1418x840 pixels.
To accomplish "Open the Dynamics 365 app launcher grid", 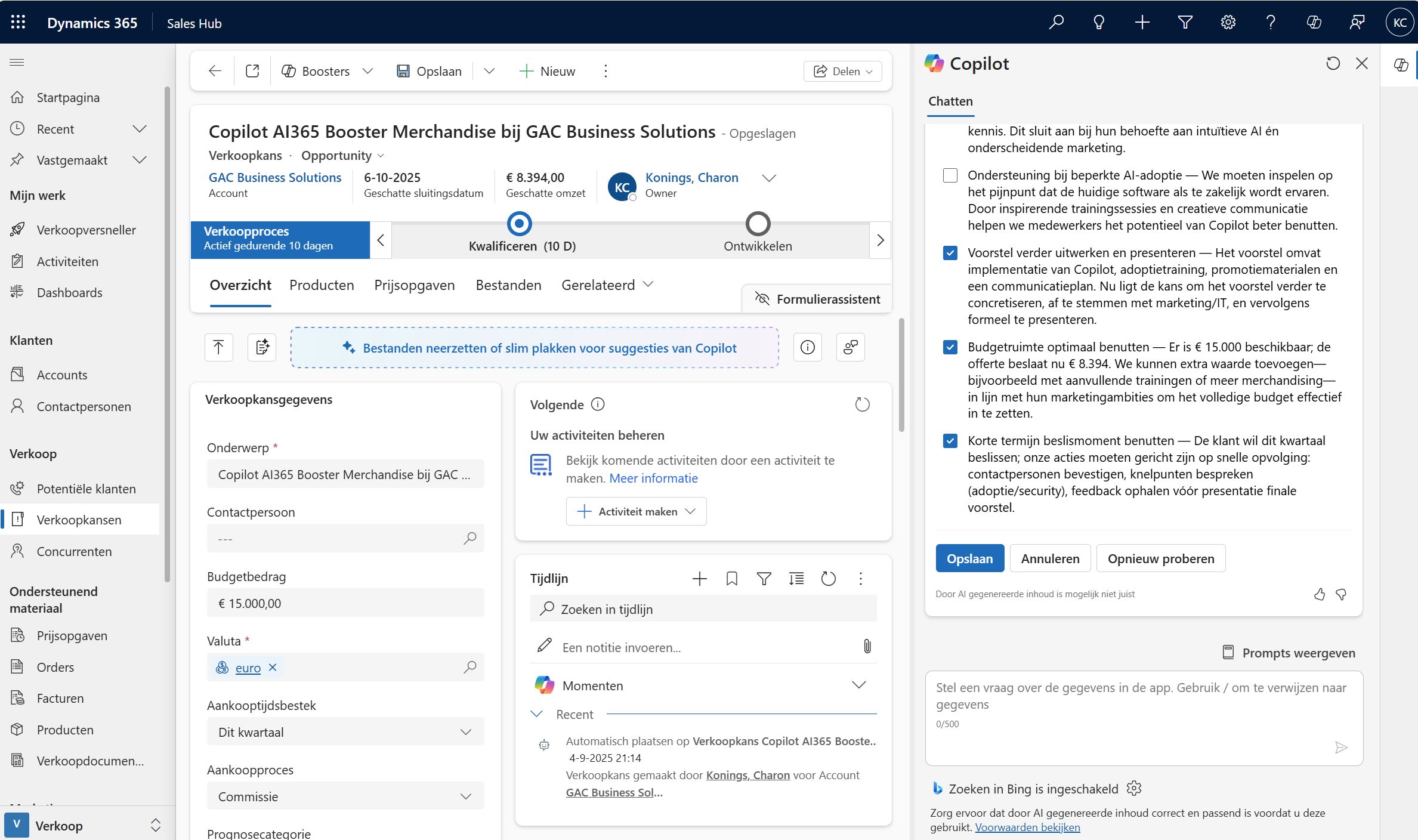I will (18, 23).
